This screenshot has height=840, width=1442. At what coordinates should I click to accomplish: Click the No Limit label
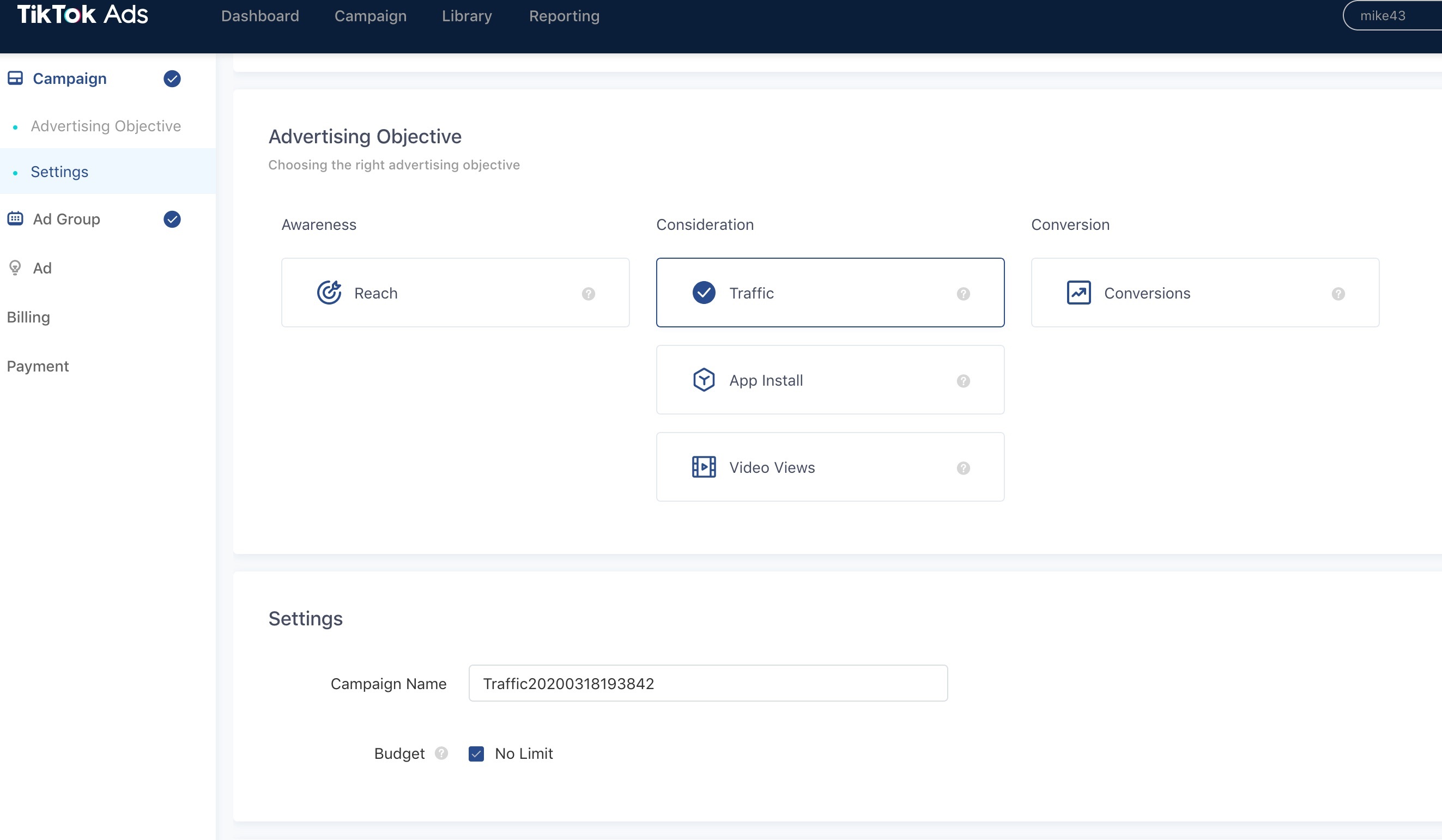(524, 753)
